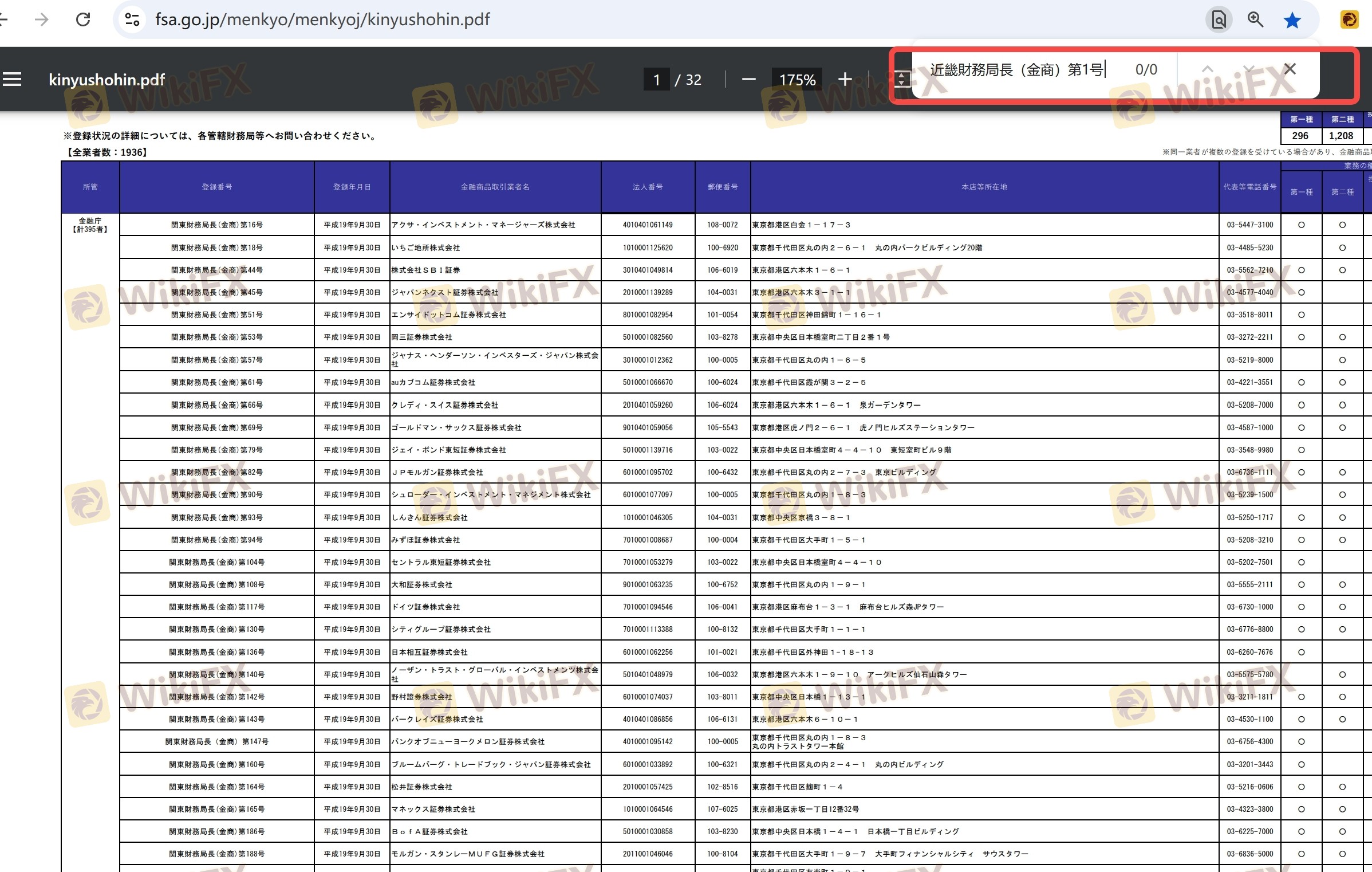
Task: Click the browser extension icon at far right
Action: coord(1349,20)
